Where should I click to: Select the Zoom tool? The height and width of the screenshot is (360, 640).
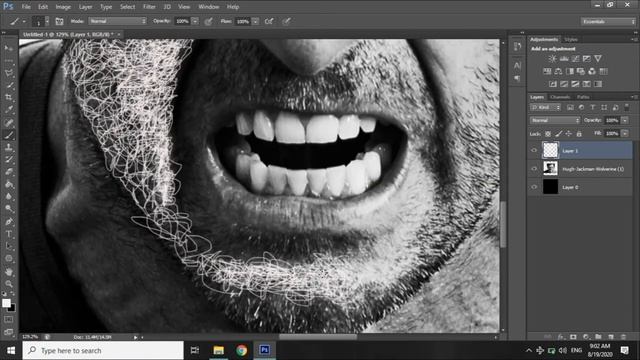pos(9,284)
